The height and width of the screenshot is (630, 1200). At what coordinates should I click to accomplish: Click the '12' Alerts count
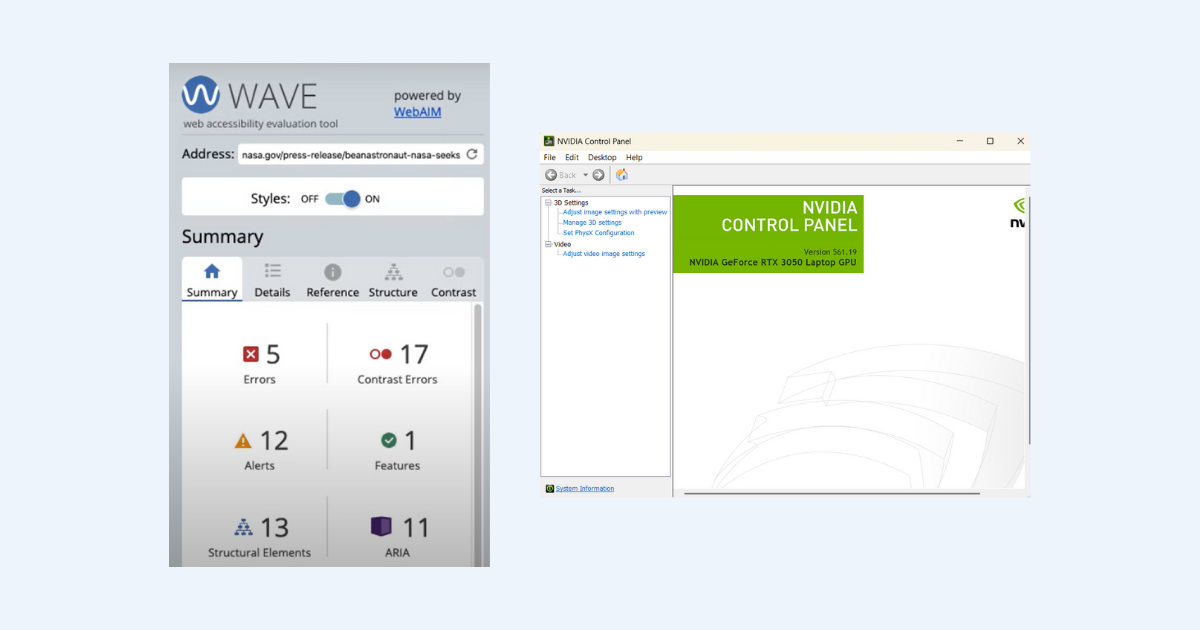274,440
